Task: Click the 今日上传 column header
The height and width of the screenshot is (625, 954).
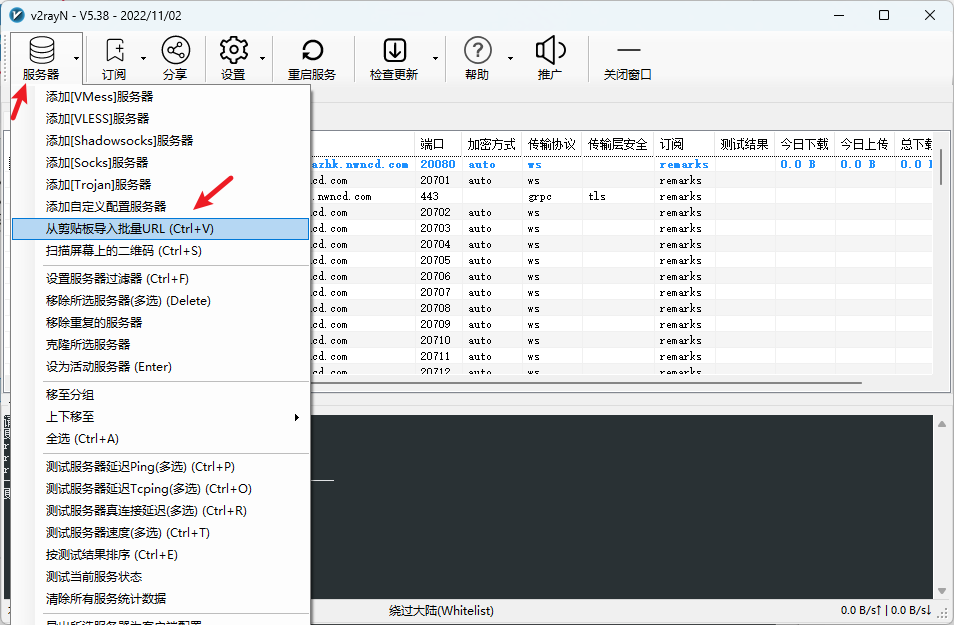Action: pyautogui.click(x=865, y=144)
